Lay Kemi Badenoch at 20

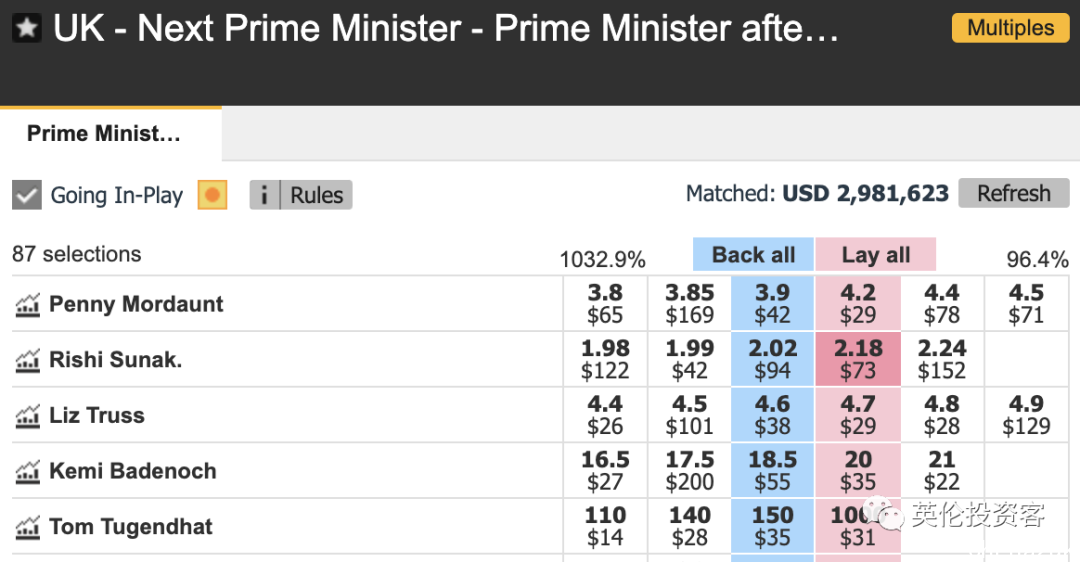tap(858, 471)
